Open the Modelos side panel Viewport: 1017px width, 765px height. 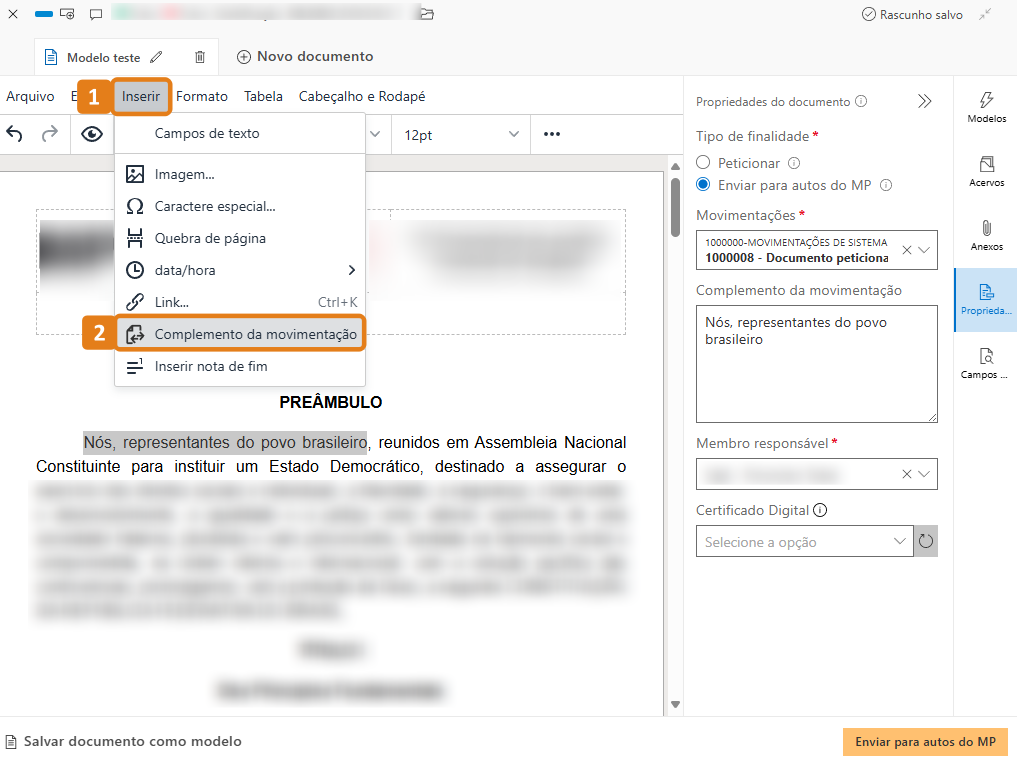[986, 107]
